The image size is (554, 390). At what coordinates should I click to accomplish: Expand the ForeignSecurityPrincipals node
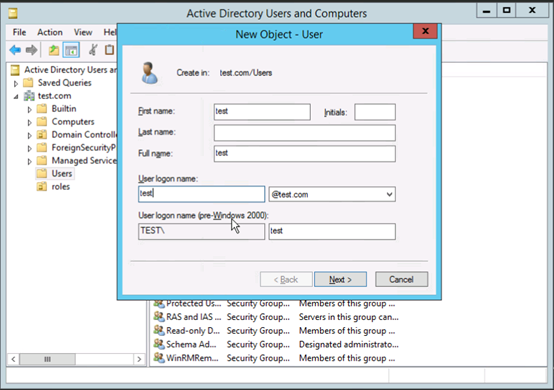(29, 148)
